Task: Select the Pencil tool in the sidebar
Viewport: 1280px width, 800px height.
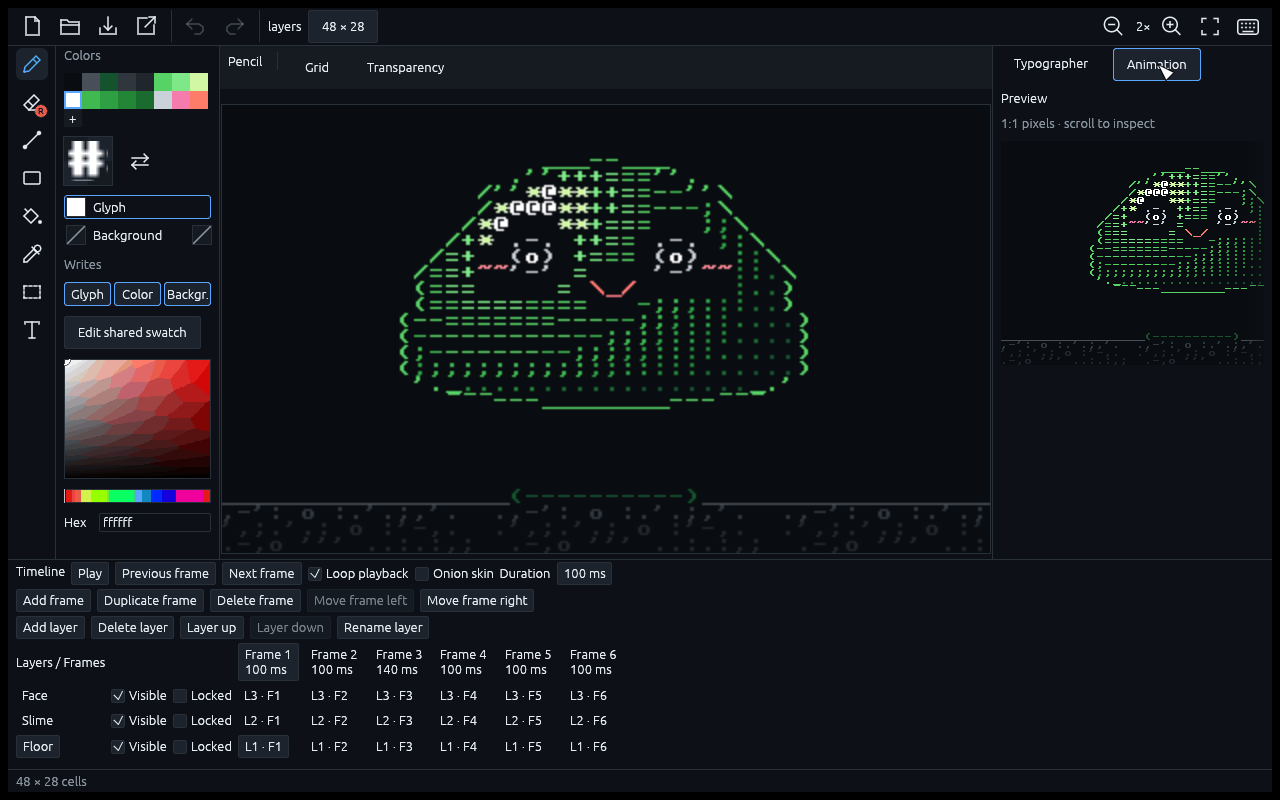Action: point(32,64)
